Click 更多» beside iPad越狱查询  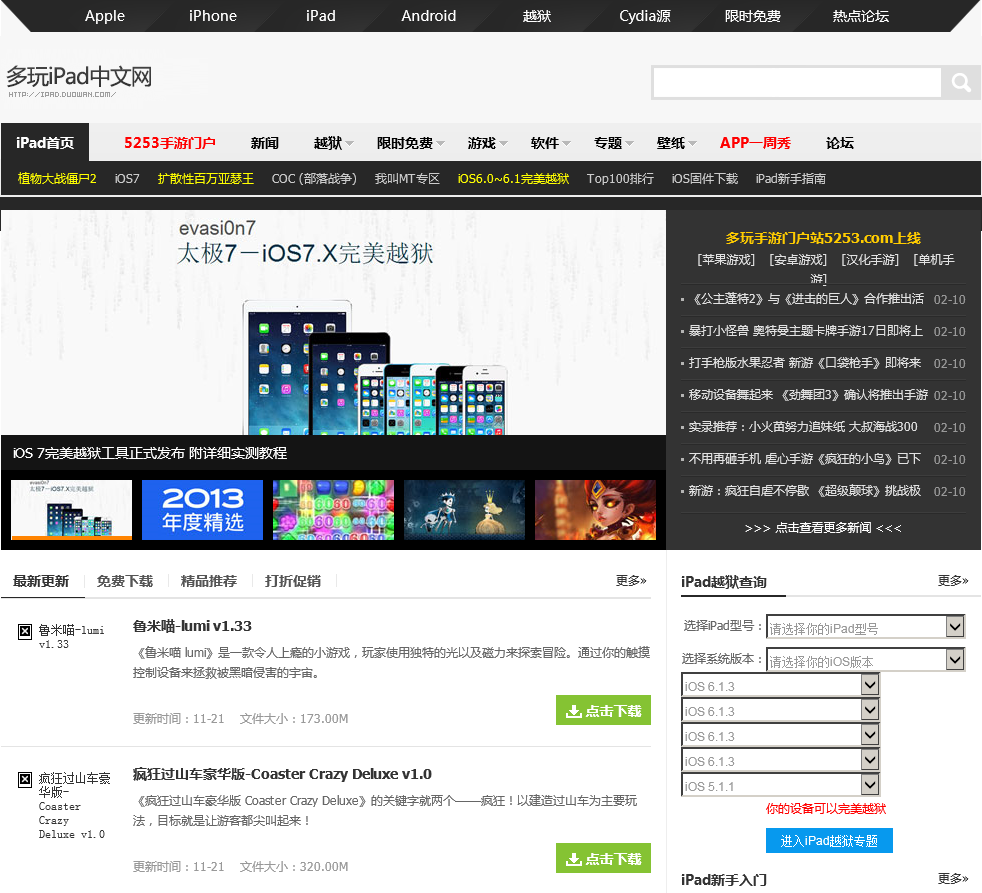click(x=953, y=581)
